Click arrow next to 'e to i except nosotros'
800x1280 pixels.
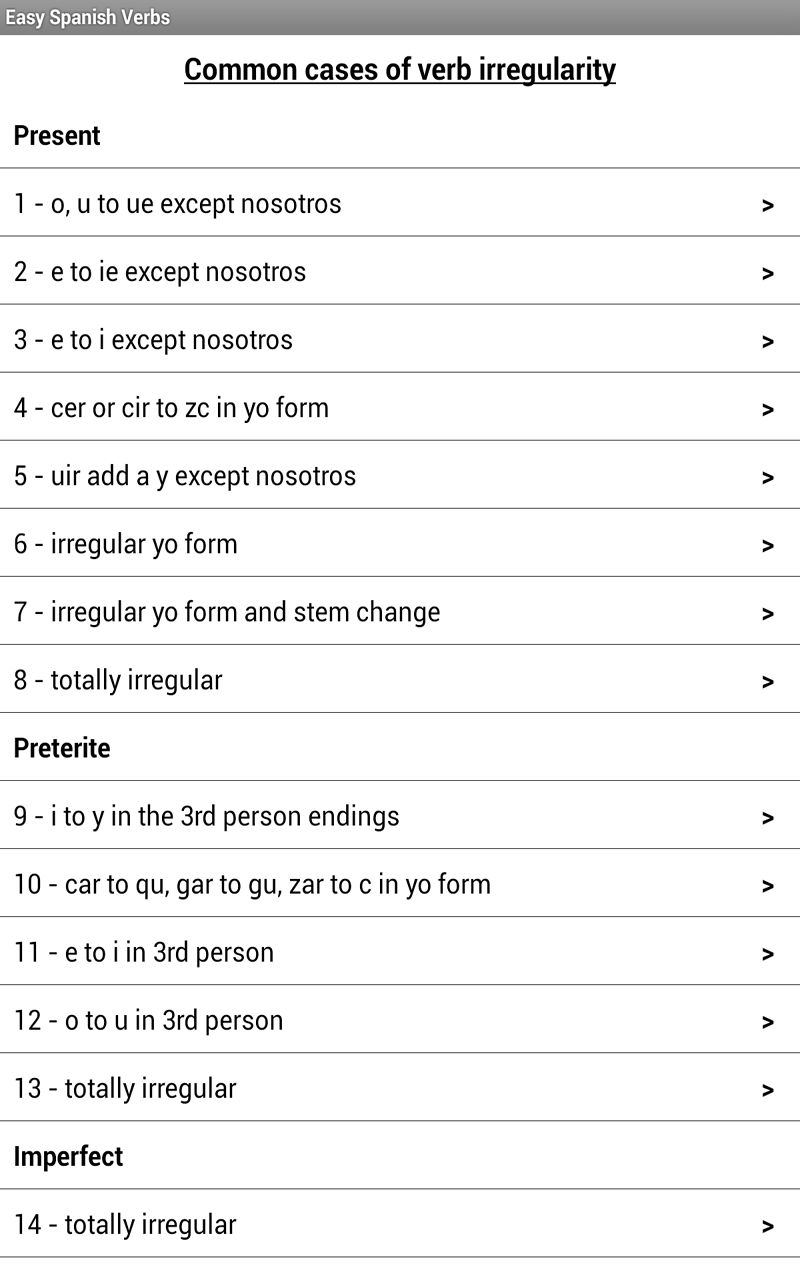pyautogui.click(x=767, y=341)
